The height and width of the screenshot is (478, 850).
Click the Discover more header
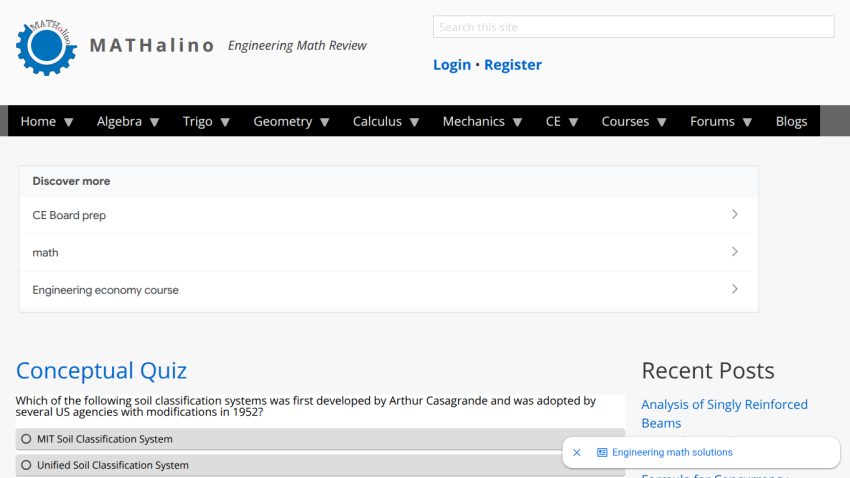71,181
